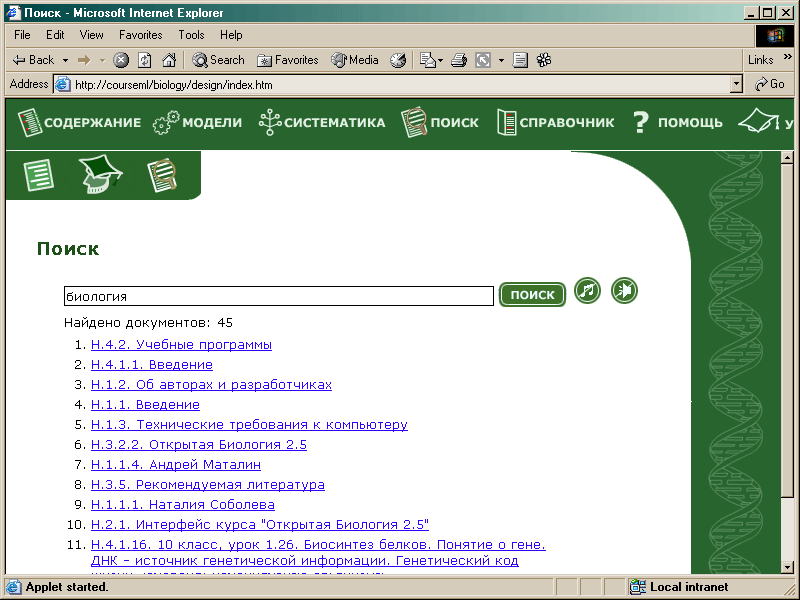
Task: Open the Tools menu
Action: pyautogui.click(x=191, y=35)
